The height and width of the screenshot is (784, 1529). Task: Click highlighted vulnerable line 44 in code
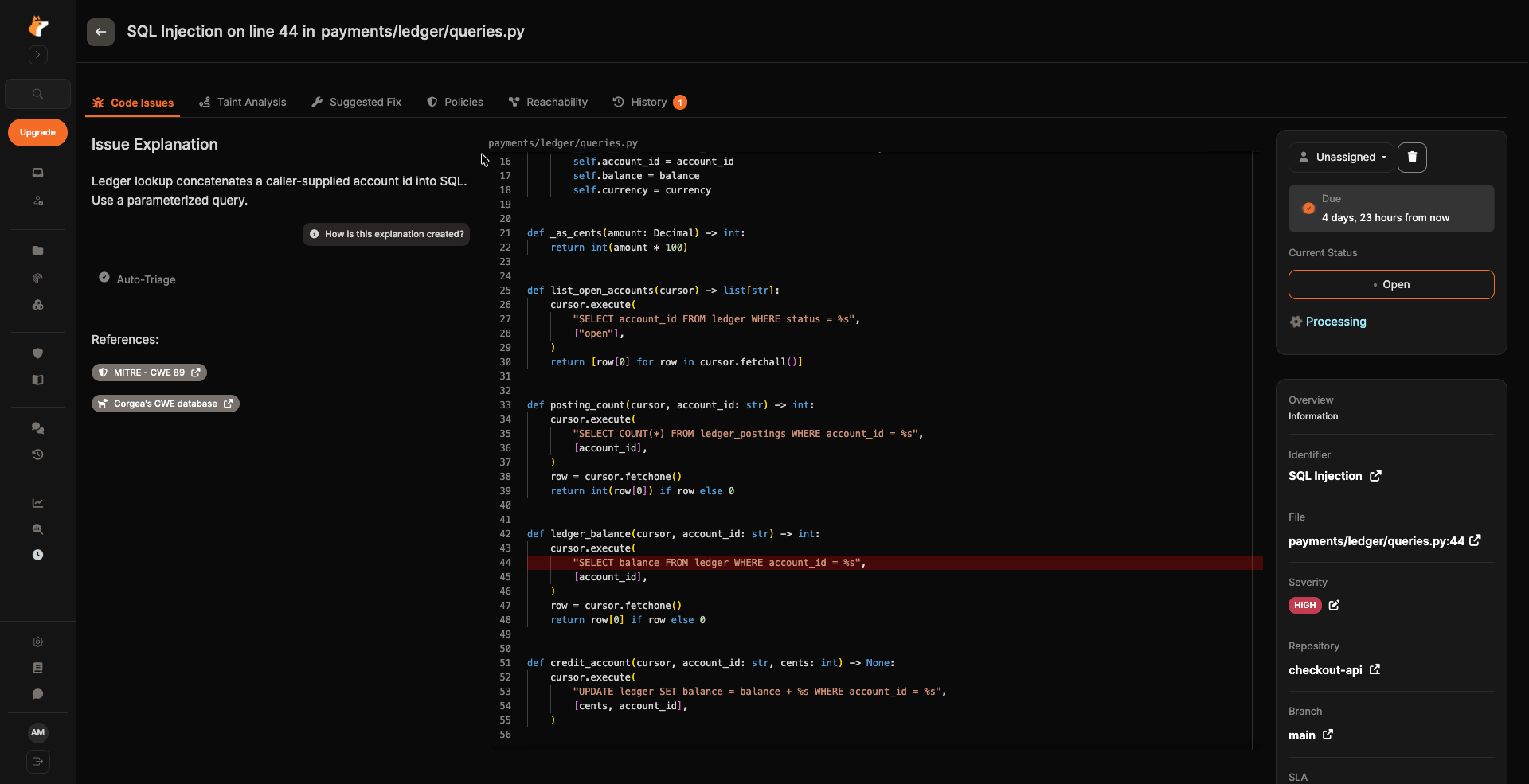[894, 563]
